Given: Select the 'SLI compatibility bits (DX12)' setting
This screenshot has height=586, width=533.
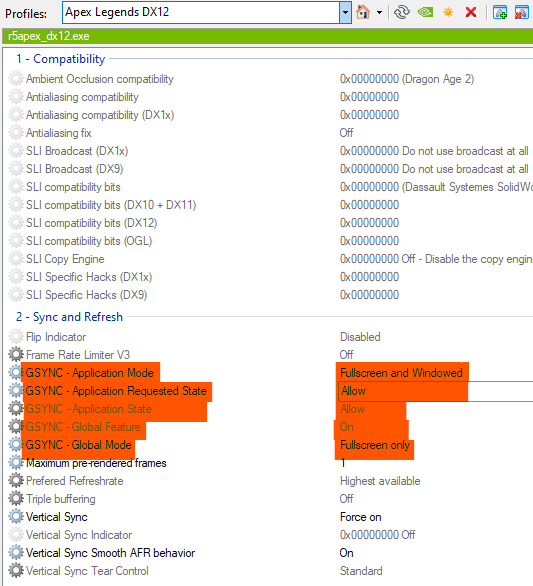Looking at the screenshot, I should 92,223.
